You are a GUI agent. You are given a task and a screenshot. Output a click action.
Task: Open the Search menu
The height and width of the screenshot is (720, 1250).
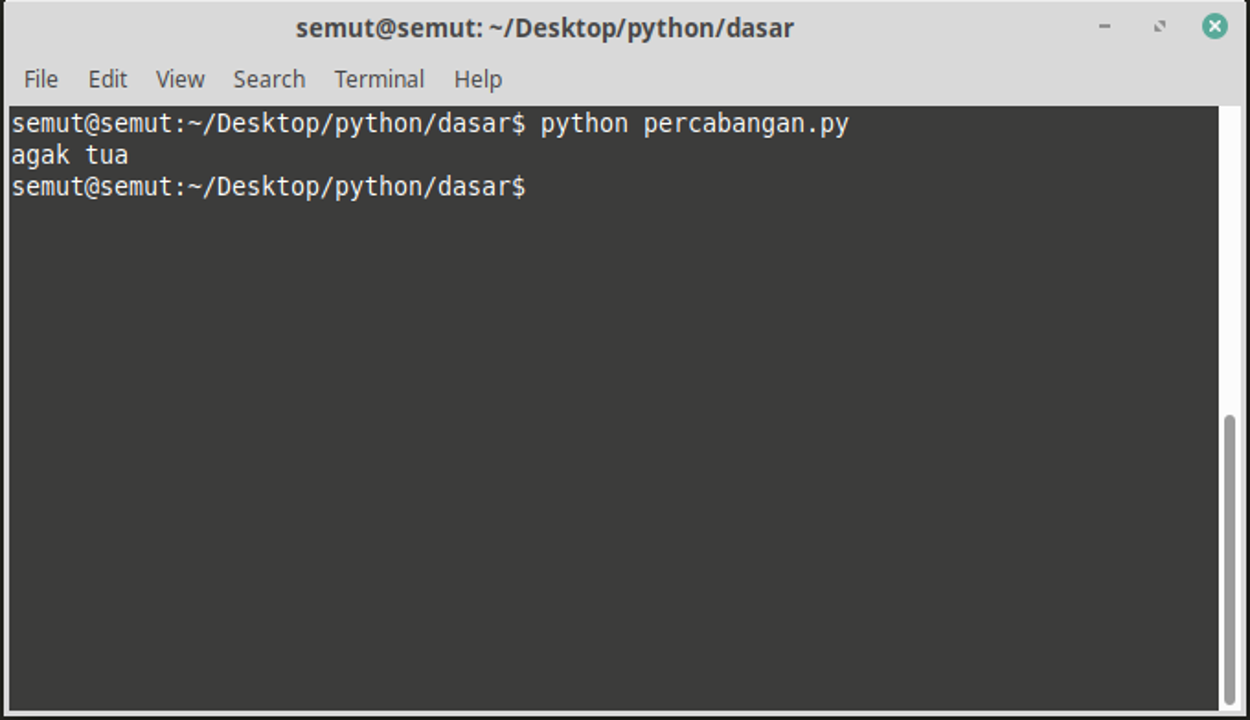(269, 79)
